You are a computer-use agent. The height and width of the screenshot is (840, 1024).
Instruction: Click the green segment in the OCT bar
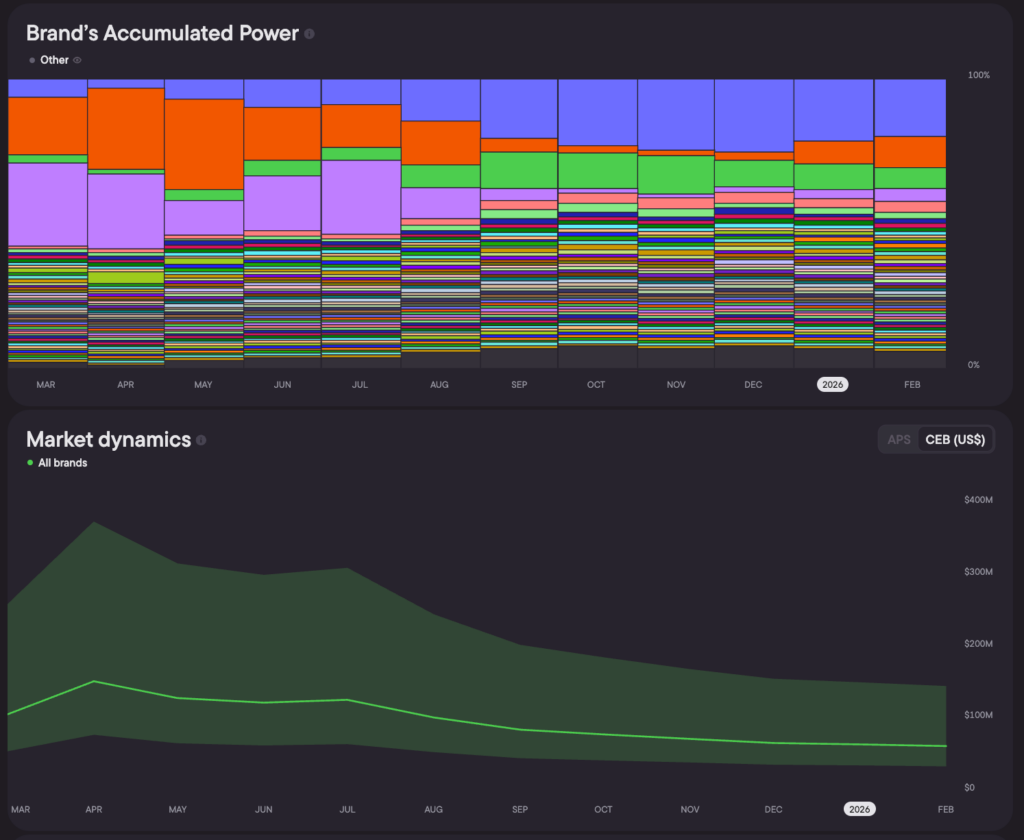point(596,170)
